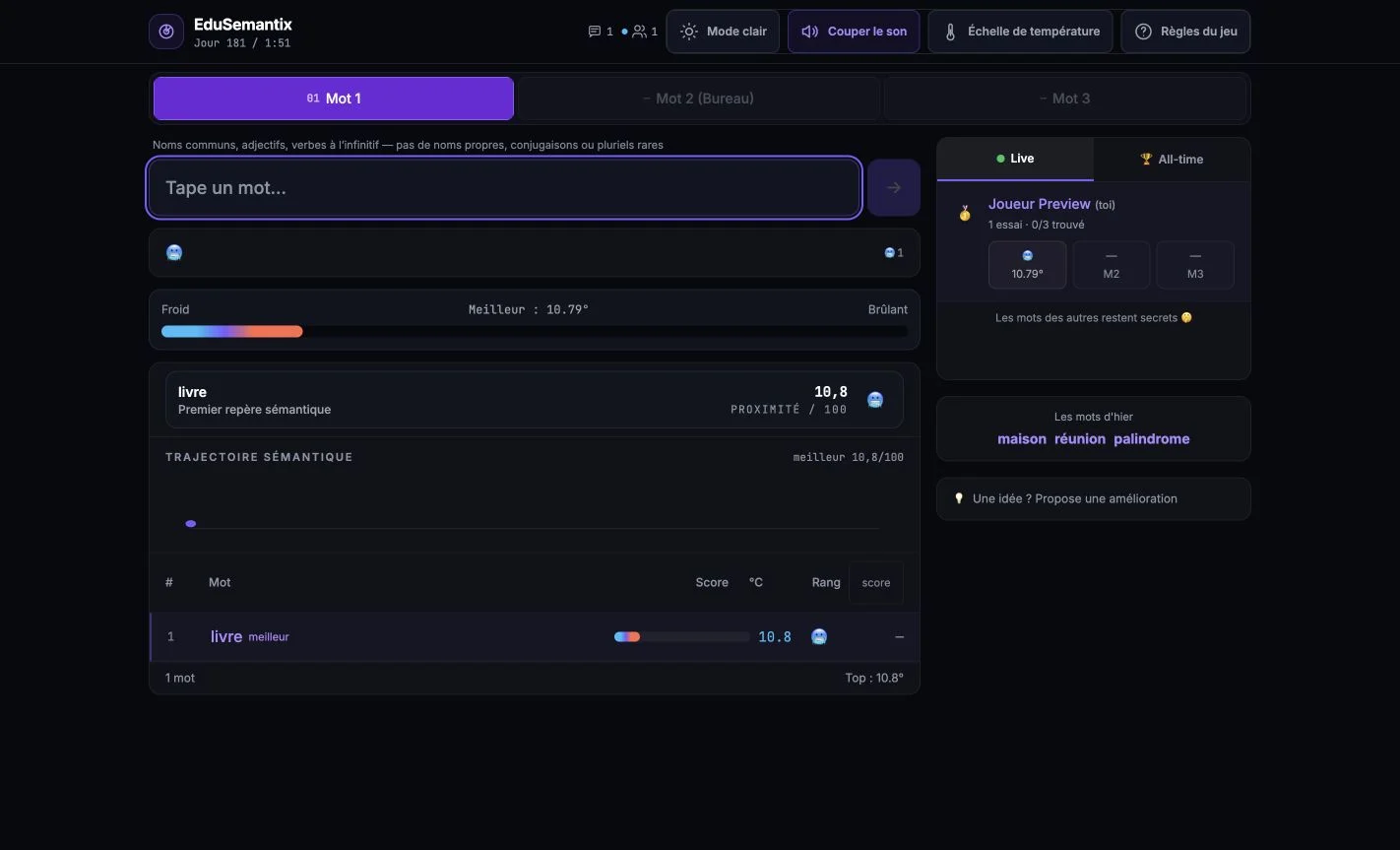Click the cold-face counter showing 1
Viewport: 1400px width, 850px height.
pyautogui.click(x=894, y=253)
